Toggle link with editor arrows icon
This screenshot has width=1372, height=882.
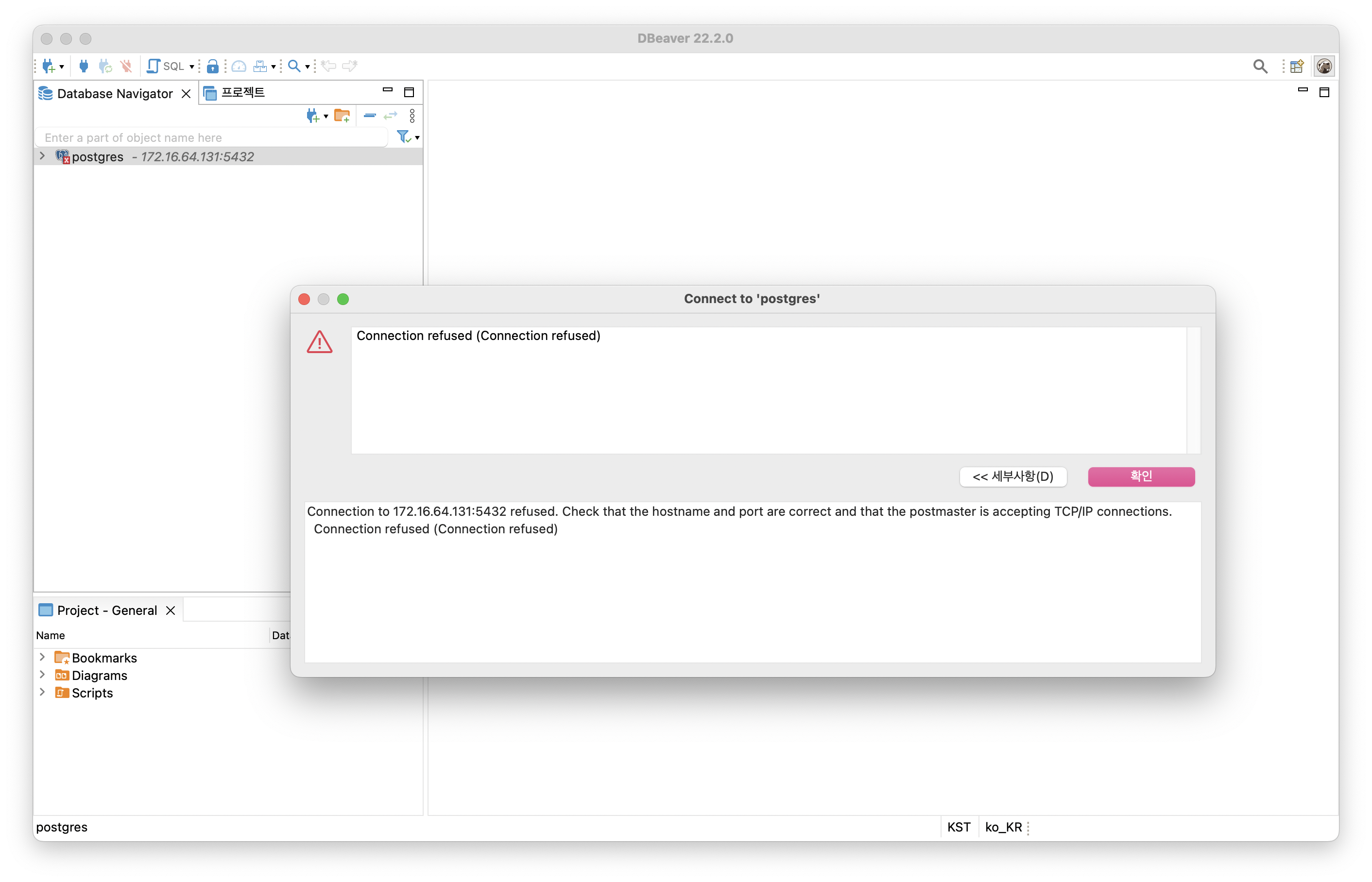391,116
